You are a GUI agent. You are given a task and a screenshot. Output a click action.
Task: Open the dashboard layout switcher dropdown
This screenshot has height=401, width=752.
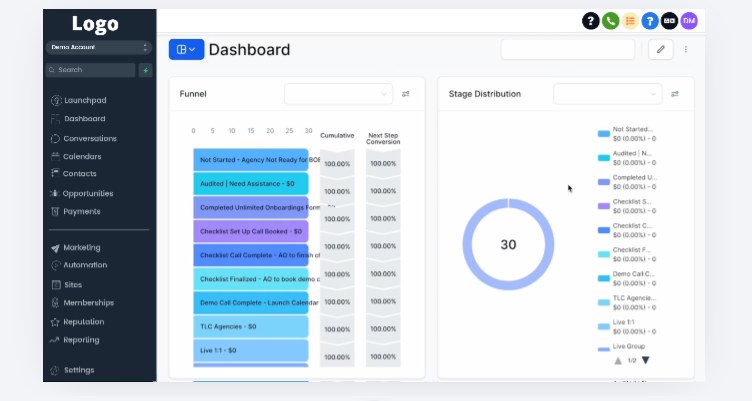coord(186,49)
